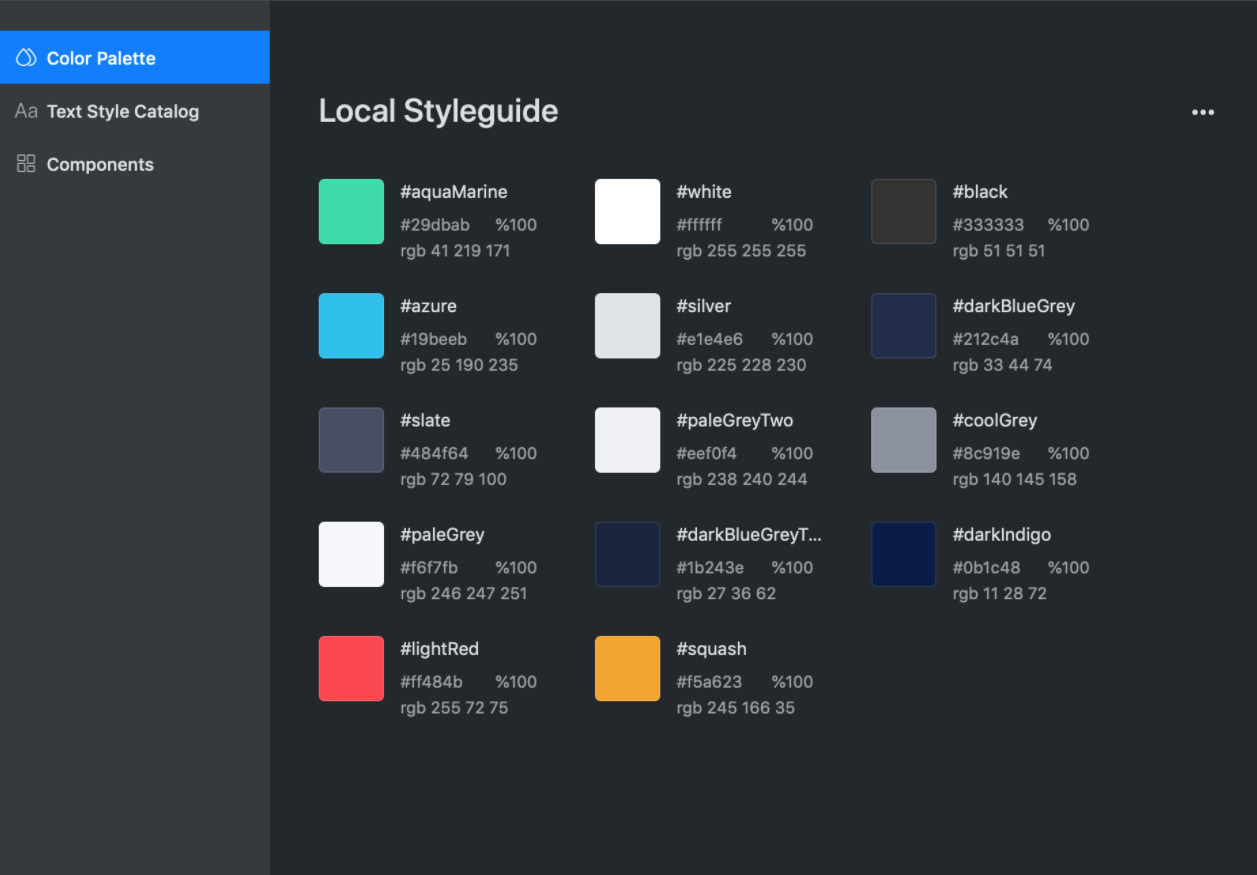Click the #paleGreyTwo color name
Screen dimensions: 1257x875
click(734, 421)
